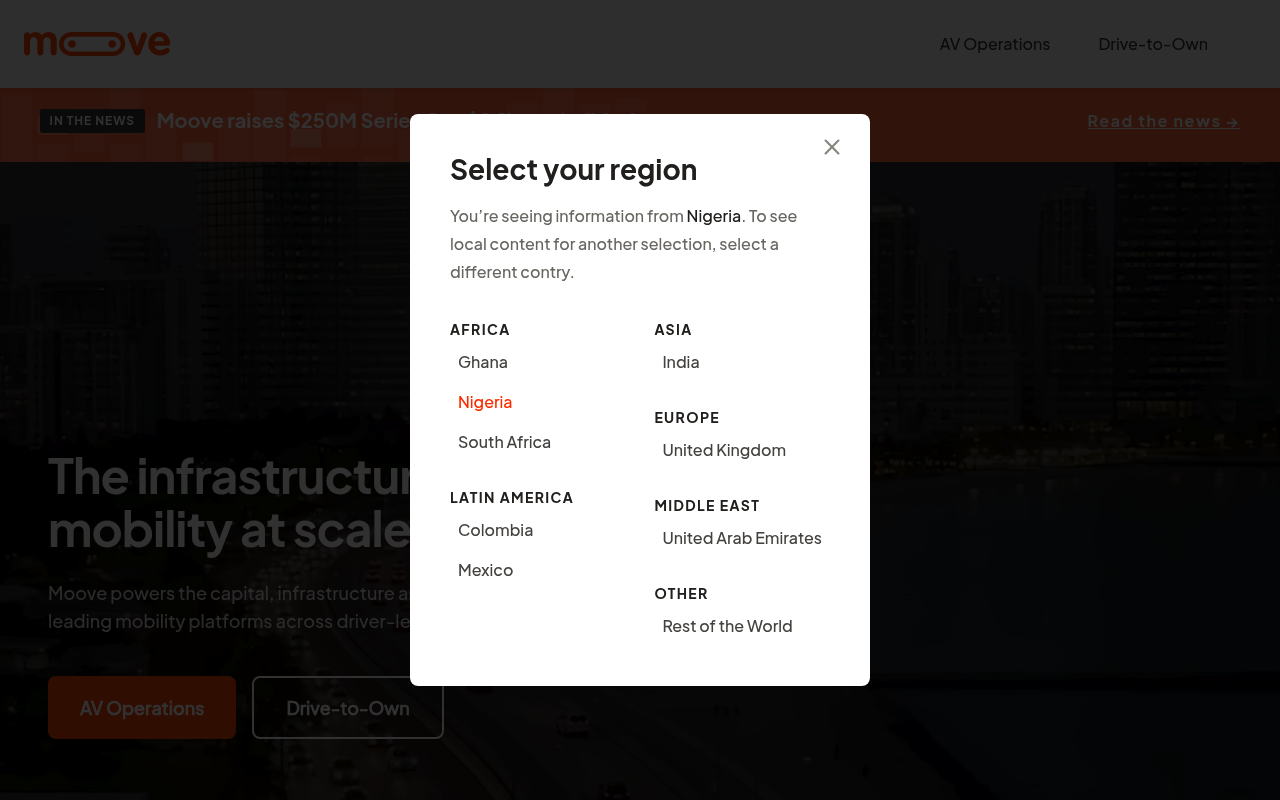Screen dimensions: 1280x800
Task: Click the MIDDLE EAST region heading
Action: pyautogui.click(x=707, y=506)
